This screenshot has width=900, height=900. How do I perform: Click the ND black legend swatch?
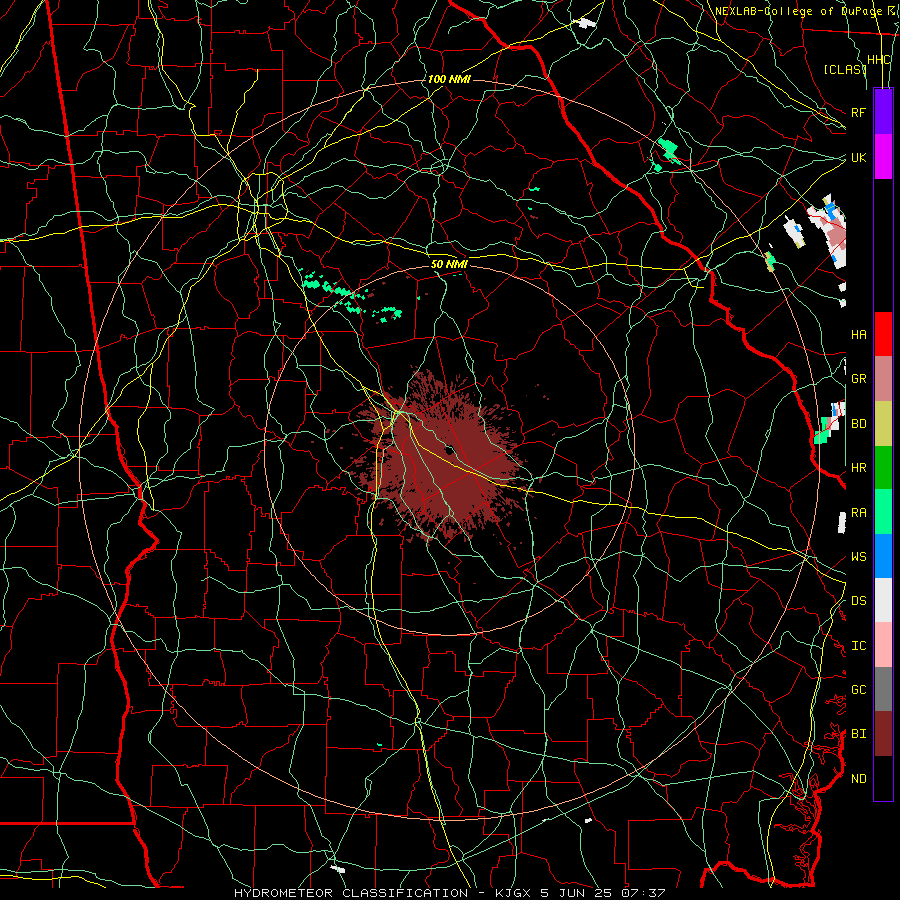883,778
